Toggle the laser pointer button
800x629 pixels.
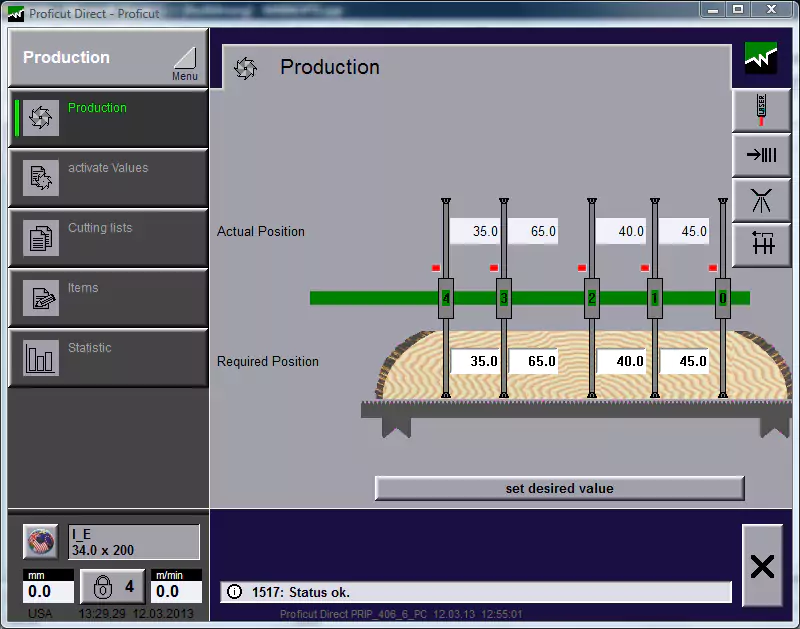point(761,110)
